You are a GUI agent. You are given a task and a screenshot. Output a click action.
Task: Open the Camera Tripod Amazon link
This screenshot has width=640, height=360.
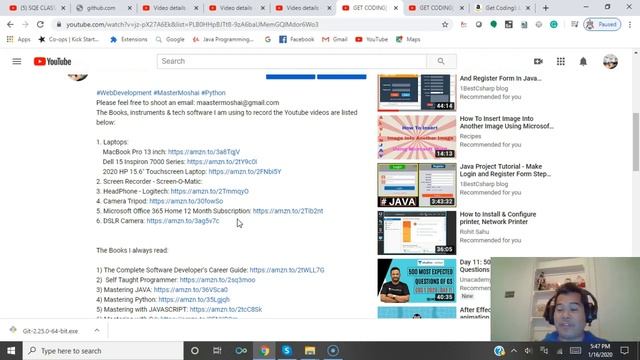click(x=186, y=201)
